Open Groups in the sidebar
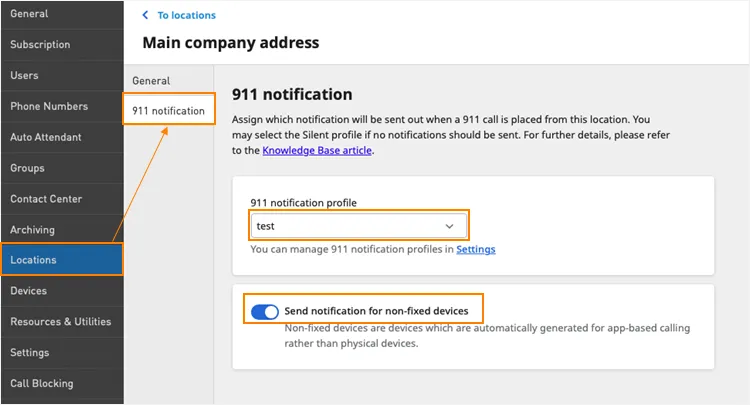The height and width of the screenshot is (405, 750). coord(62,168)
